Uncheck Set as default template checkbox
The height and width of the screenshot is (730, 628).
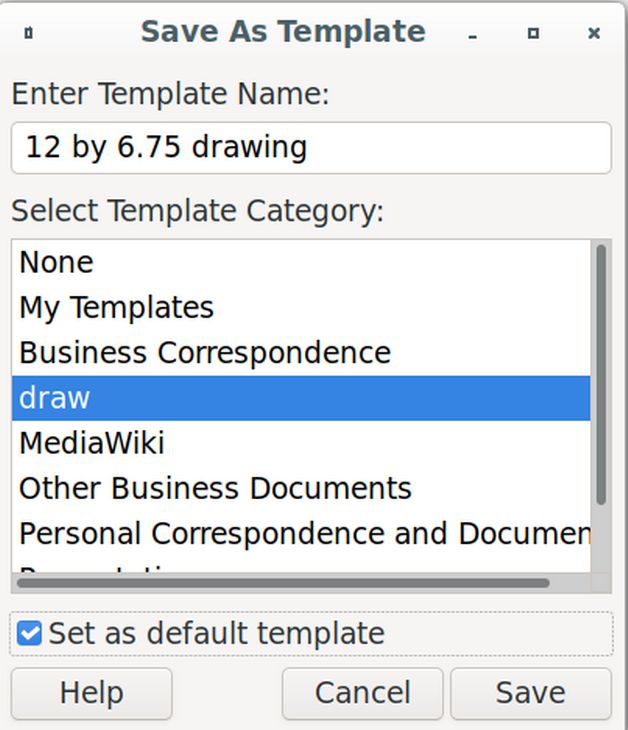(29, 634)
